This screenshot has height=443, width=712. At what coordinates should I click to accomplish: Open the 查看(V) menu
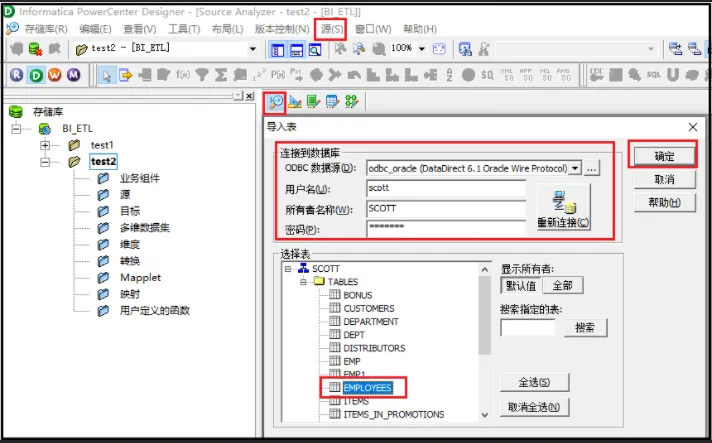tap(140, 29)
